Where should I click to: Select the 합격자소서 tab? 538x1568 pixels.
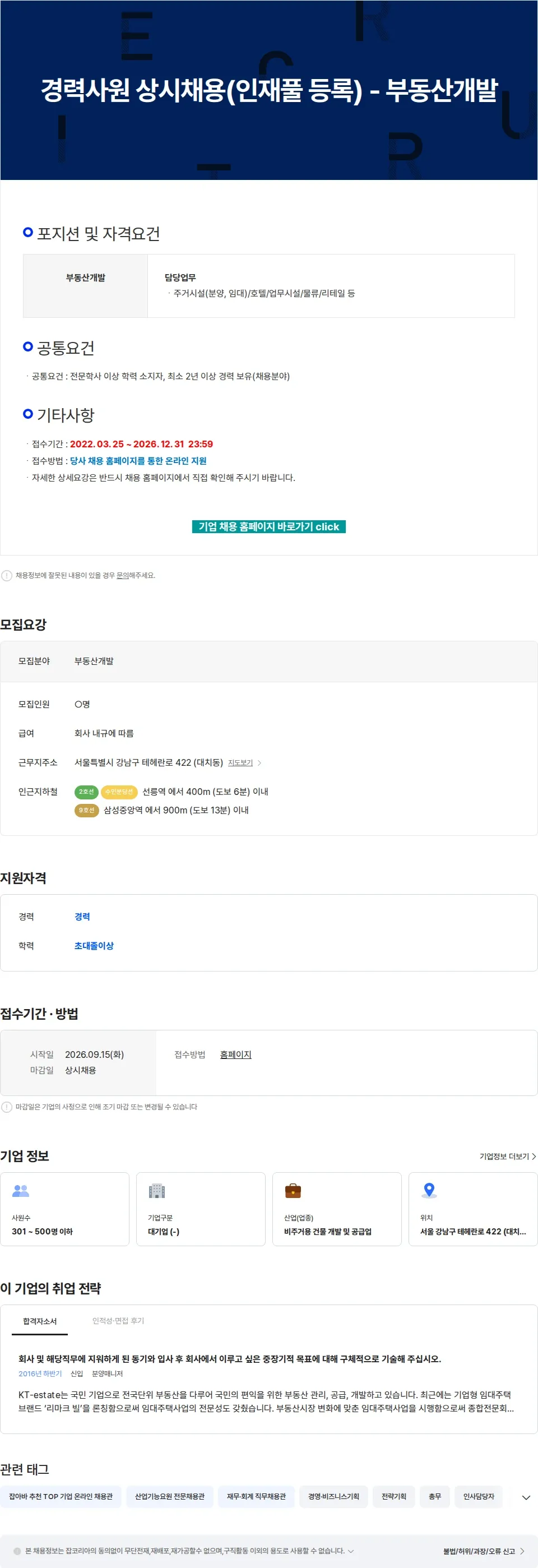click(x=40, y=1321)
